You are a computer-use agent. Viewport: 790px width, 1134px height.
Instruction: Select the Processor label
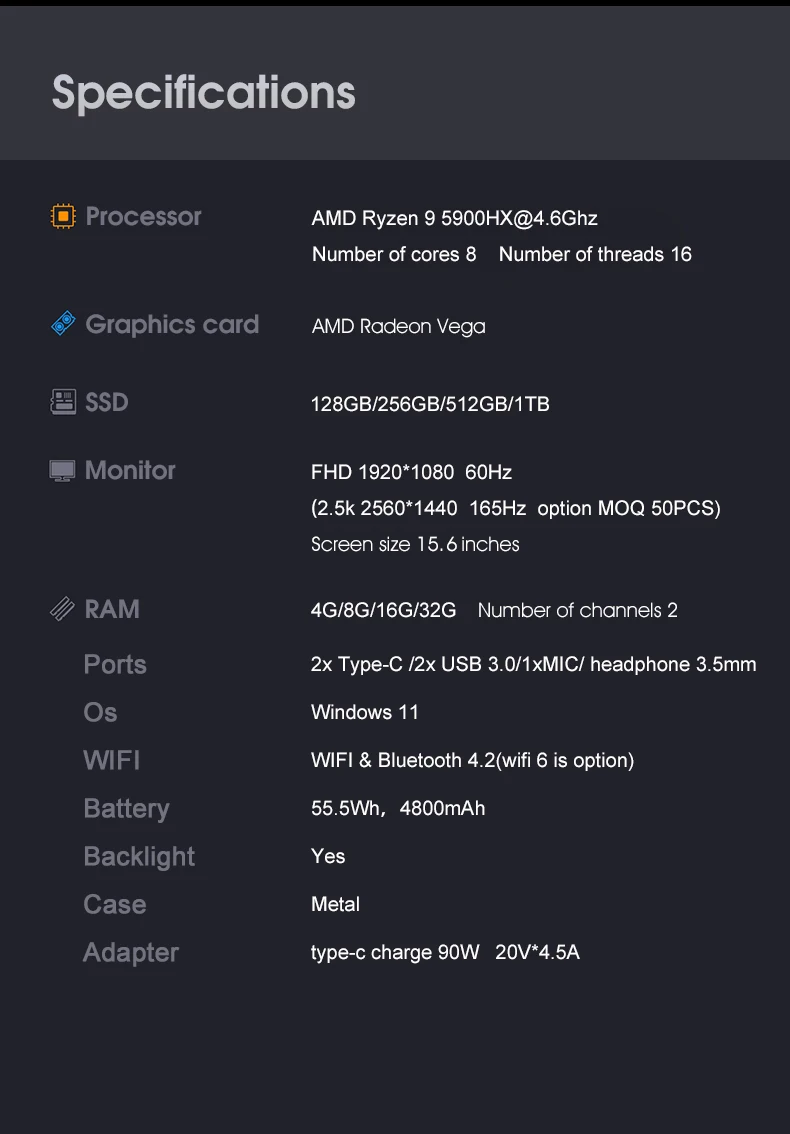pos(143,216)
